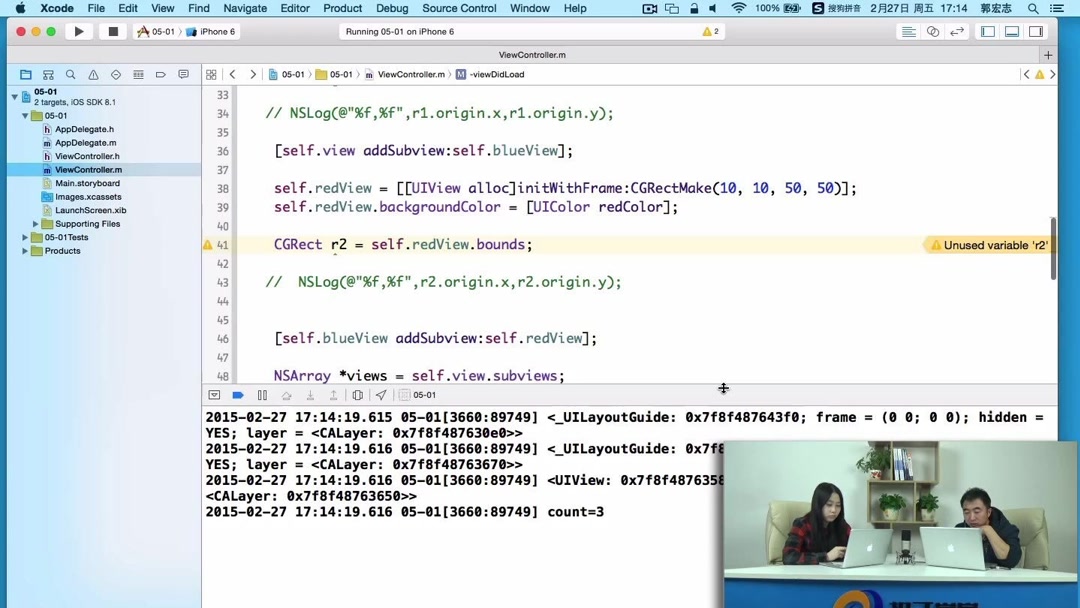Hide the debug area
This screenshot has width=1080, height=608.
coord(214,394)
